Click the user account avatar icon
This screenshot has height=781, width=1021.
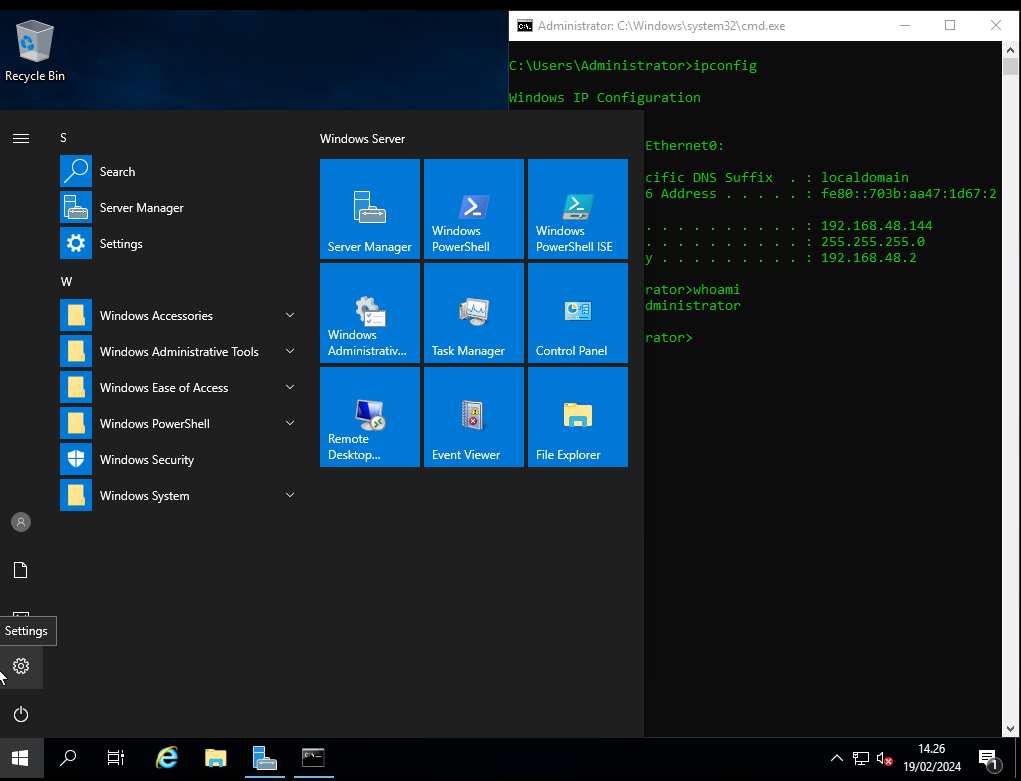click(21, 522)
